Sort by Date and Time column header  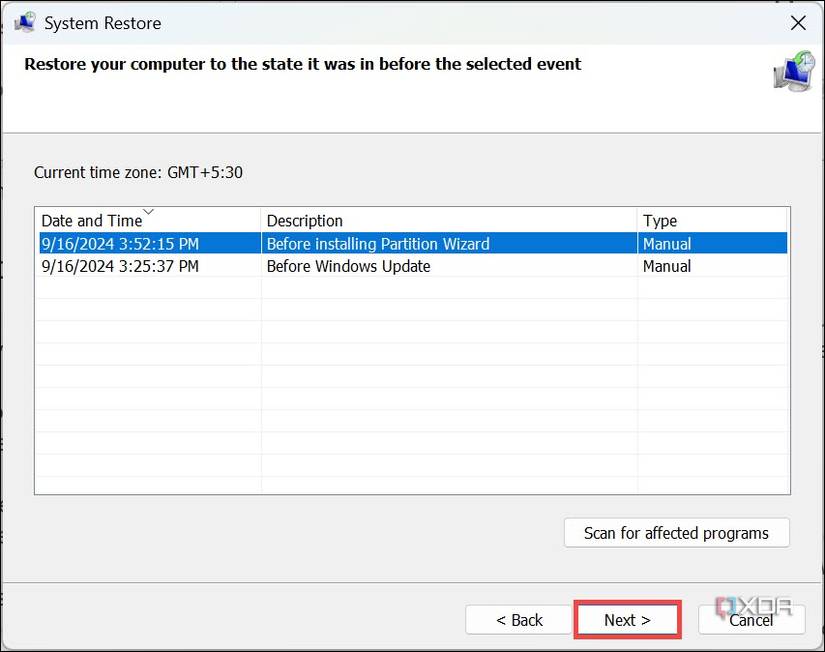coord(148,220)
